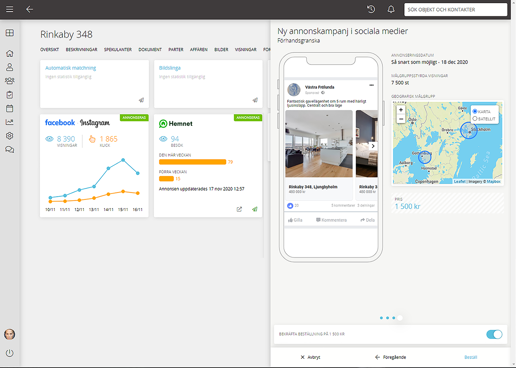Zoom out on the map
This screenshot has width=516, height=368.
[401, 119]
